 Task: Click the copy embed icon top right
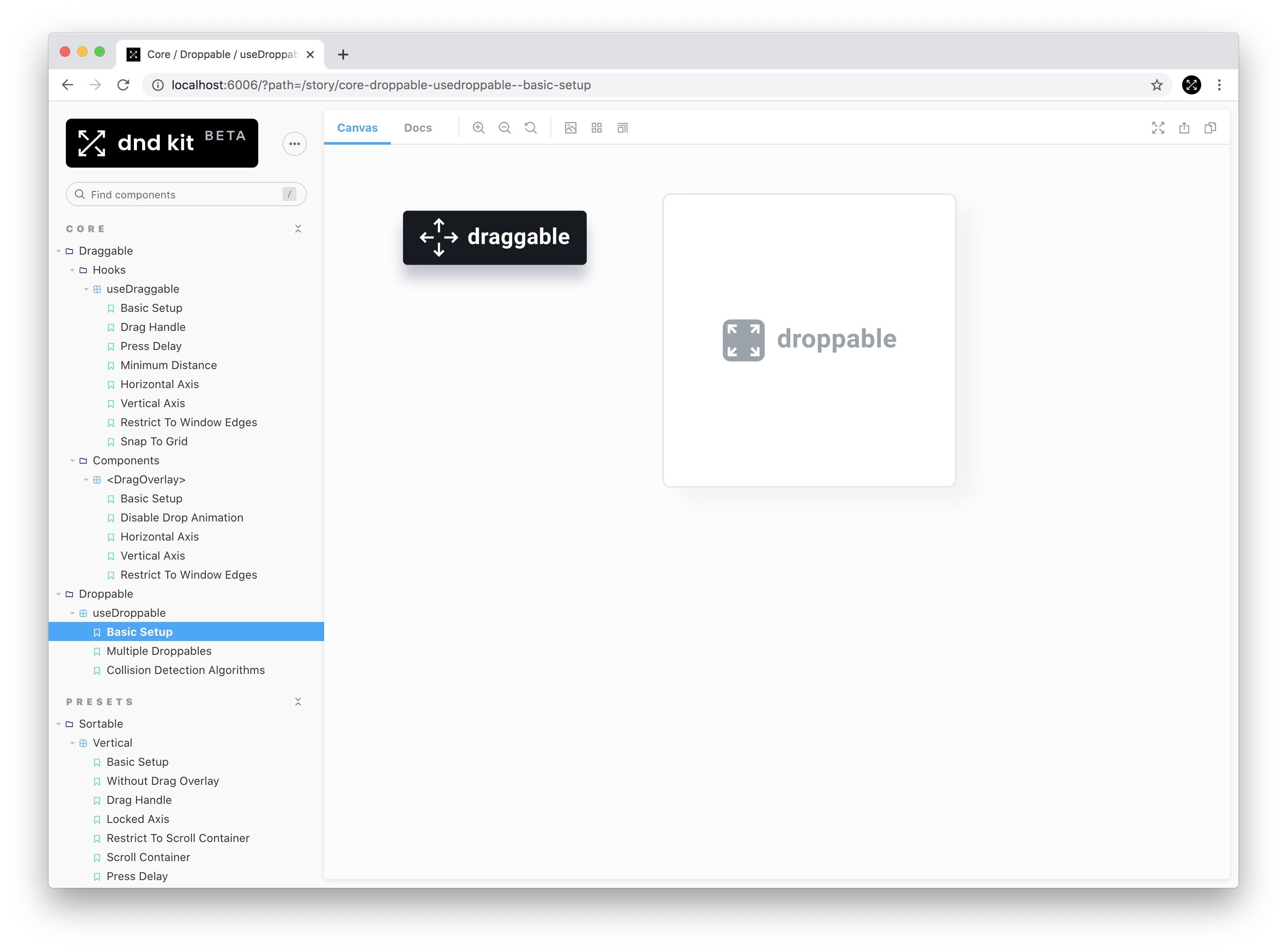tap(1210, 128)
